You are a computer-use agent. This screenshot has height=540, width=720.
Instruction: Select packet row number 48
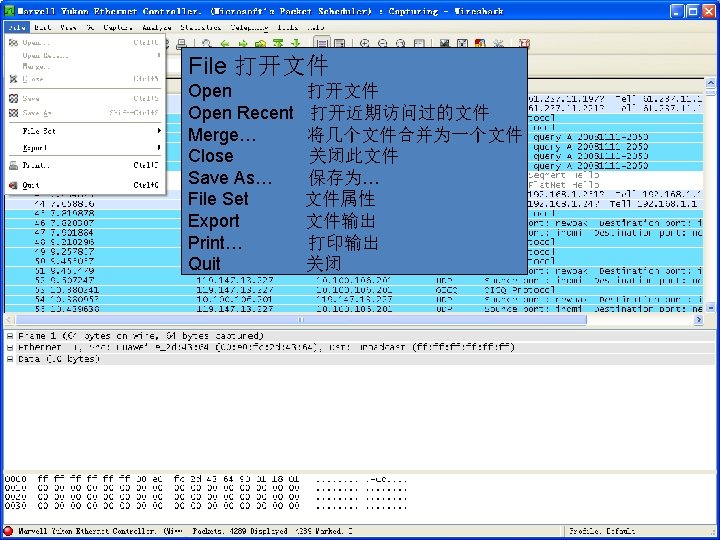[354, 242]
